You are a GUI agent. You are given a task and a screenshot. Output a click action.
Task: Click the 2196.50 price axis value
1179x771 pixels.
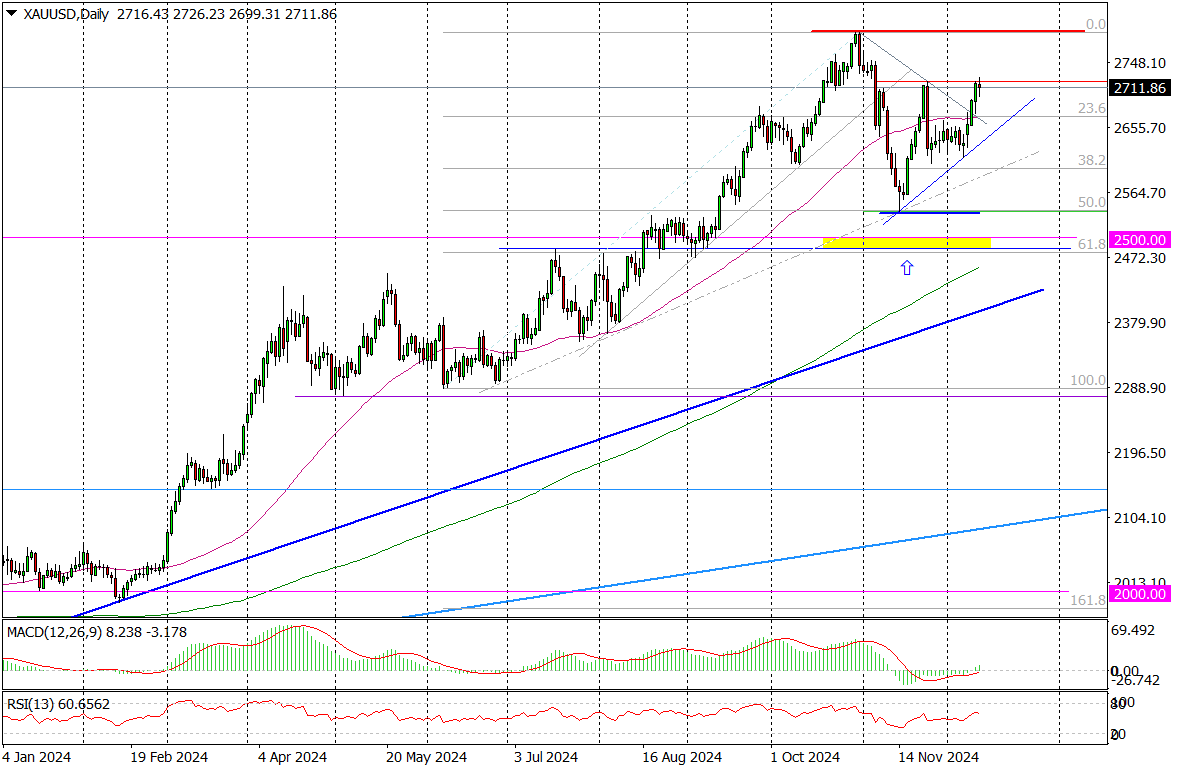1140,454
